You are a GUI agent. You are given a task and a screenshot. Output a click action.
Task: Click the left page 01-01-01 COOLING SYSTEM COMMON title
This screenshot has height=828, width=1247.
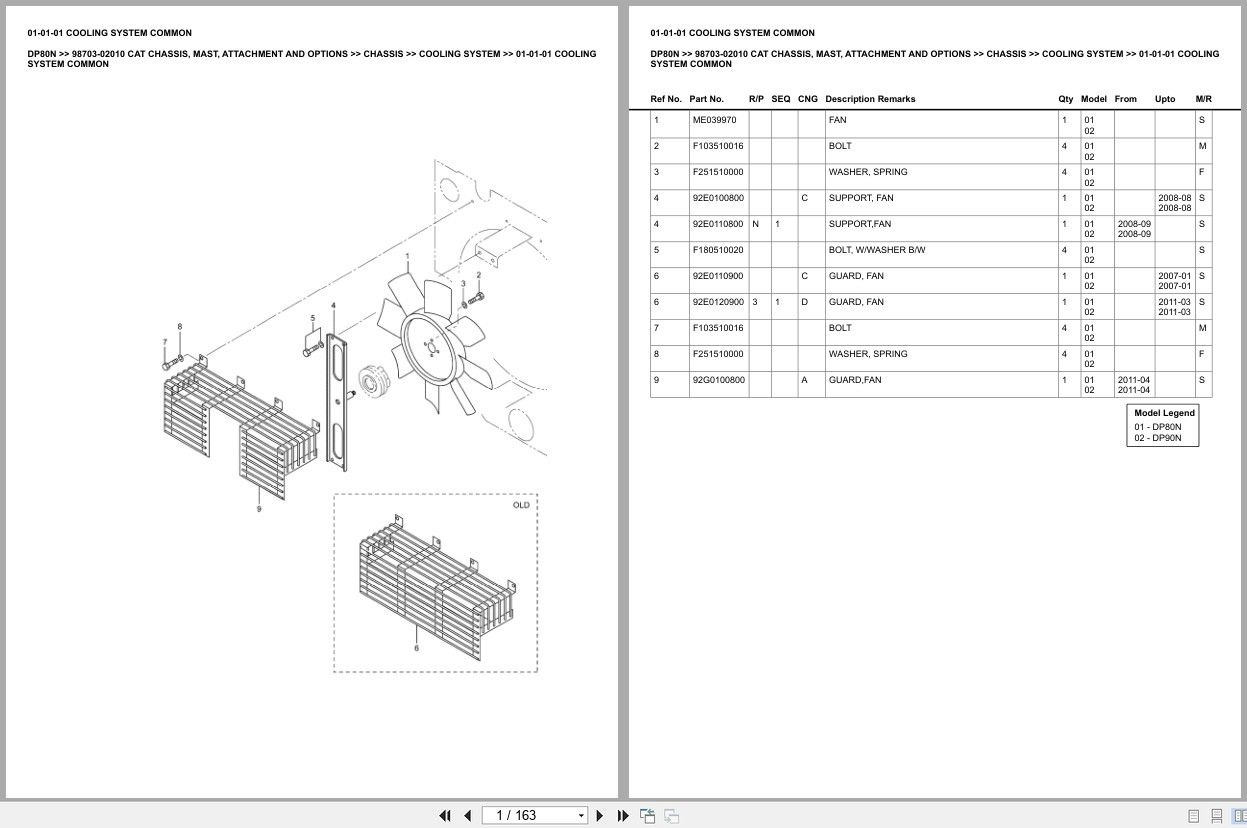[109, 33]
